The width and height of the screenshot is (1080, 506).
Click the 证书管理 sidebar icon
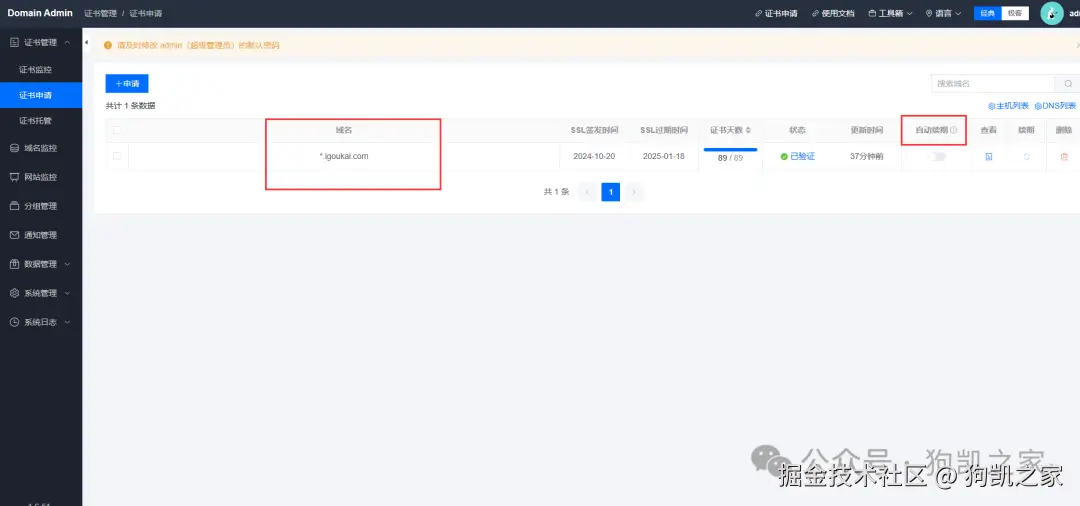14,43
